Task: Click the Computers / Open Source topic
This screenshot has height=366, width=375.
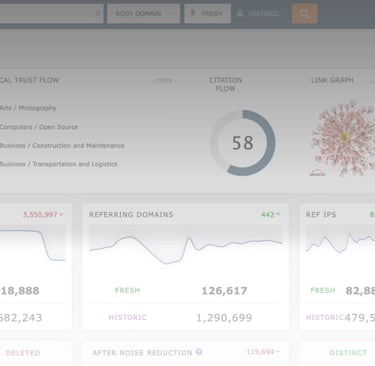Action: pos(39,127)
